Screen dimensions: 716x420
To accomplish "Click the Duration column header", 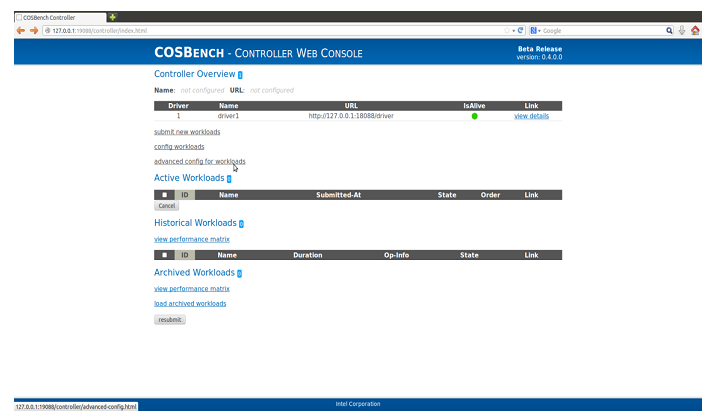I will pyautogui.click(x=308, y=255).
